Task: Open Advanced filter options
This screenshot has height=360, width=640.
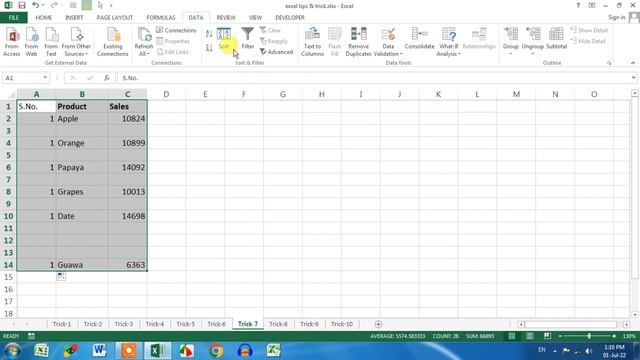Action: 277,52
